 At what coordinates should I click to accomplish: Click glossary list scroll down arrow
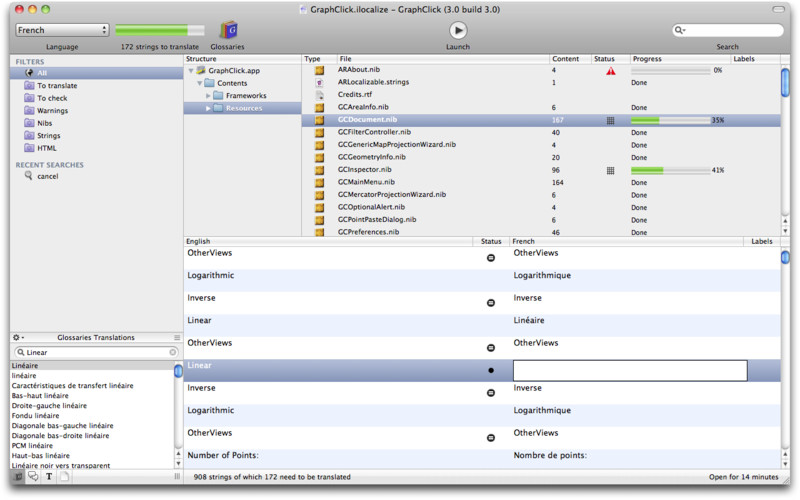[x=178, y=464]
